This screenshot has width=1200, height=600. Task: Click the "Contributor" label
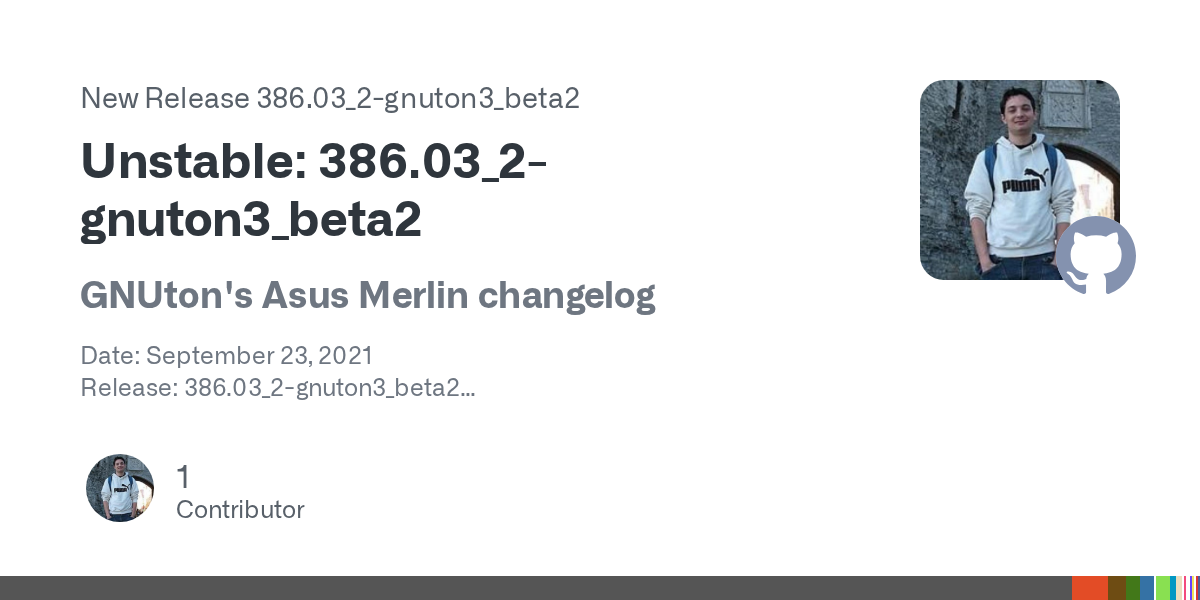coord(240,510)
